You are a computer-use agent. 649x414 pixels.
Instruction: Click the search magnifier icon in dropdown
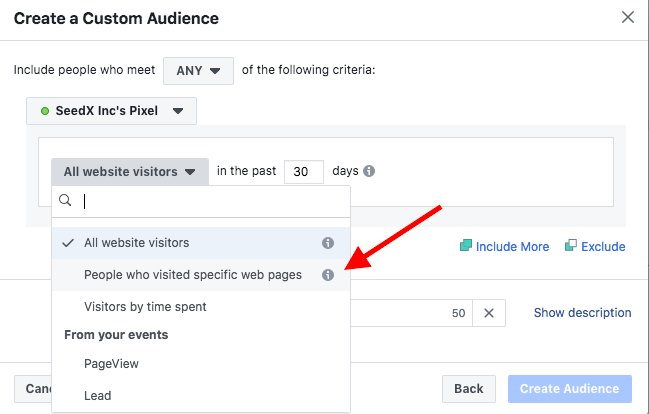pos(66,201)
